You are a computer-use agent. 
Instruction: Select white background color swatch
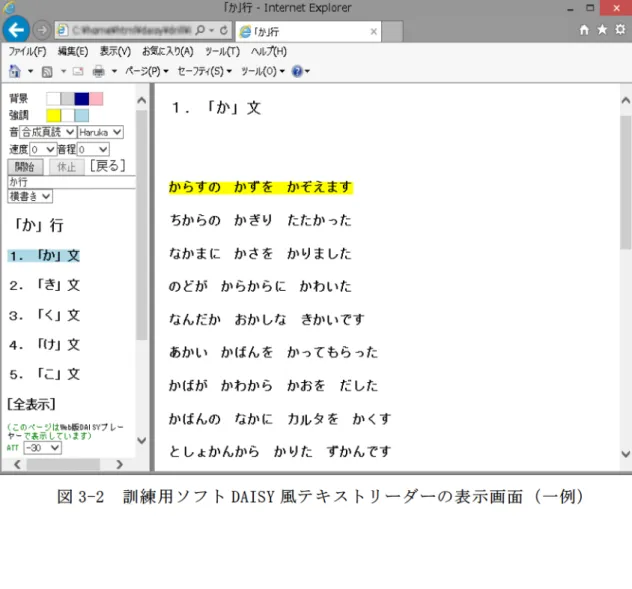point(53,99)
